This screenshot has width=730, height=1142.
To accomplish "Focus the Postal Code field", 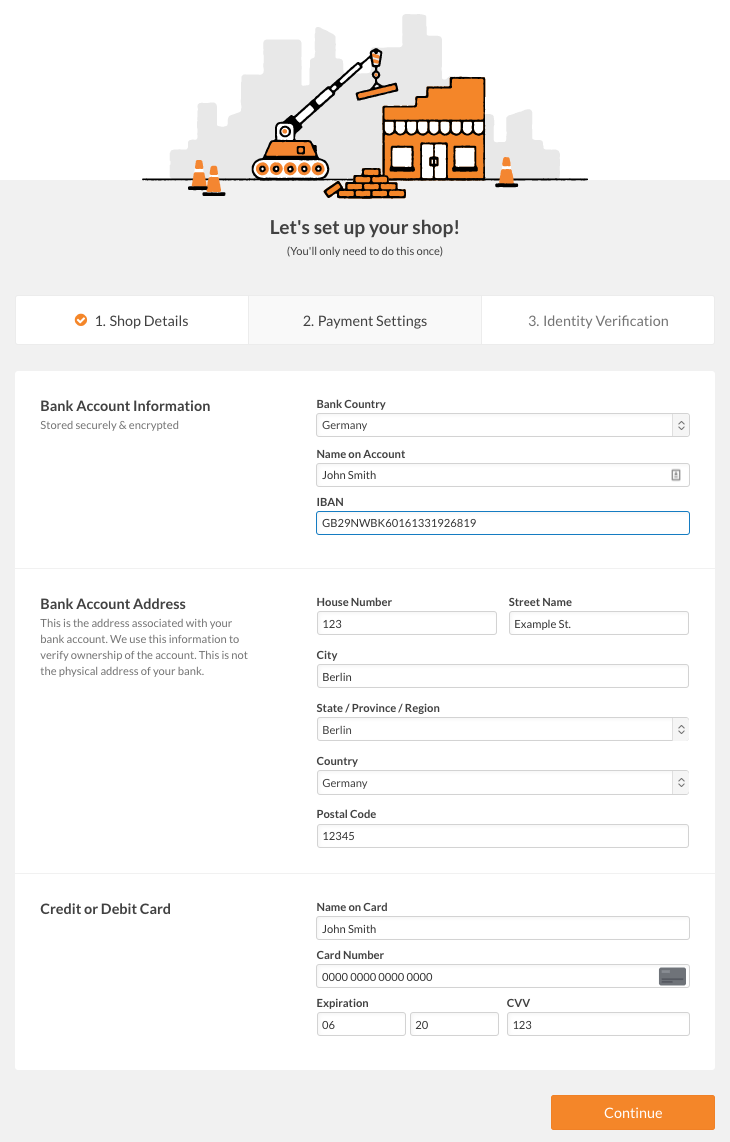I will coord(502,835).
